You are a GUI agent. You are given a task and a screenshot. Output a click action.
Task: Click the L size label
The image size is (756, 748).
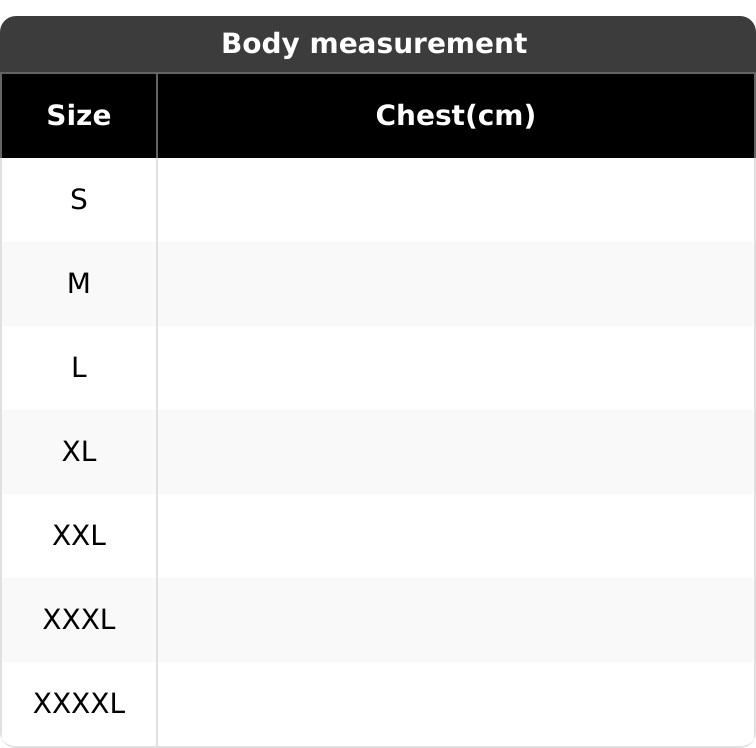click(x=79, y=368)
